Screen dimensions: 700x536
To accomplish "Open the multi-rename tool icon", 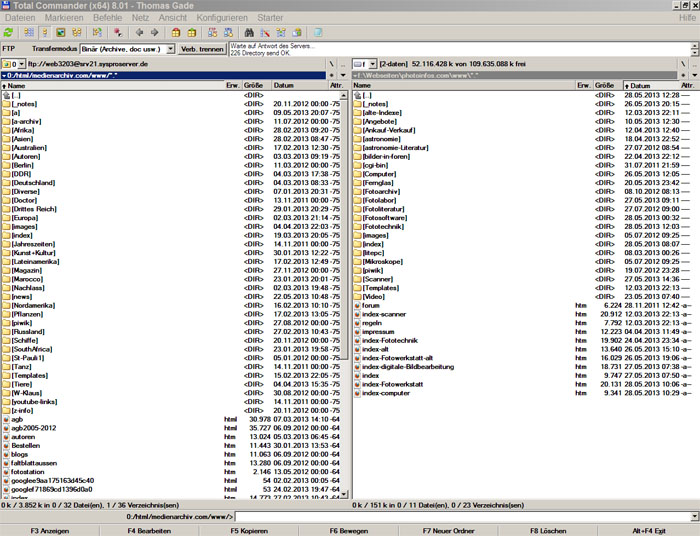I will pos(265,33).
